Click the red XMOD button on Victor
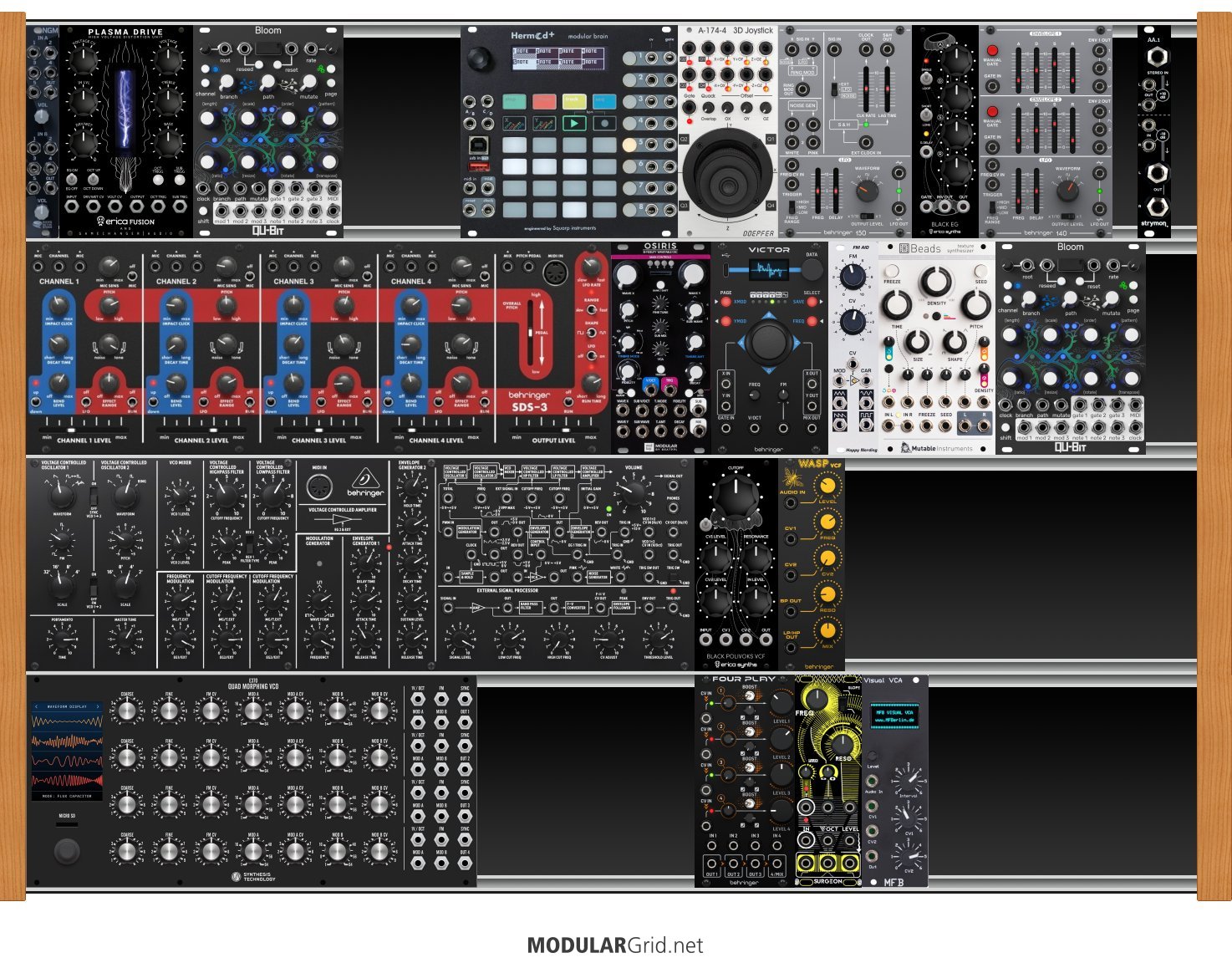This screenshot has height=963, width=1232. (727, 302)
